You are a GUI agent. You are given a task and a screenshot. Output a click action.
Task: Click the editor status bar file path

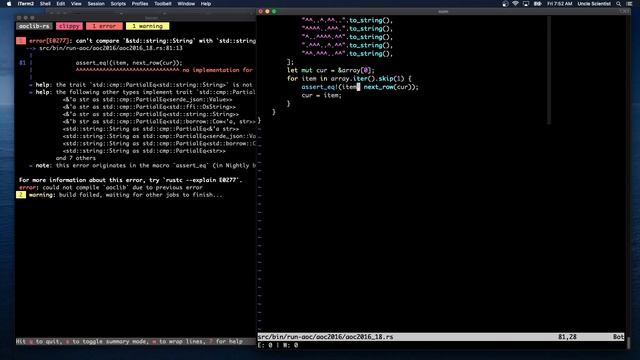325,337
